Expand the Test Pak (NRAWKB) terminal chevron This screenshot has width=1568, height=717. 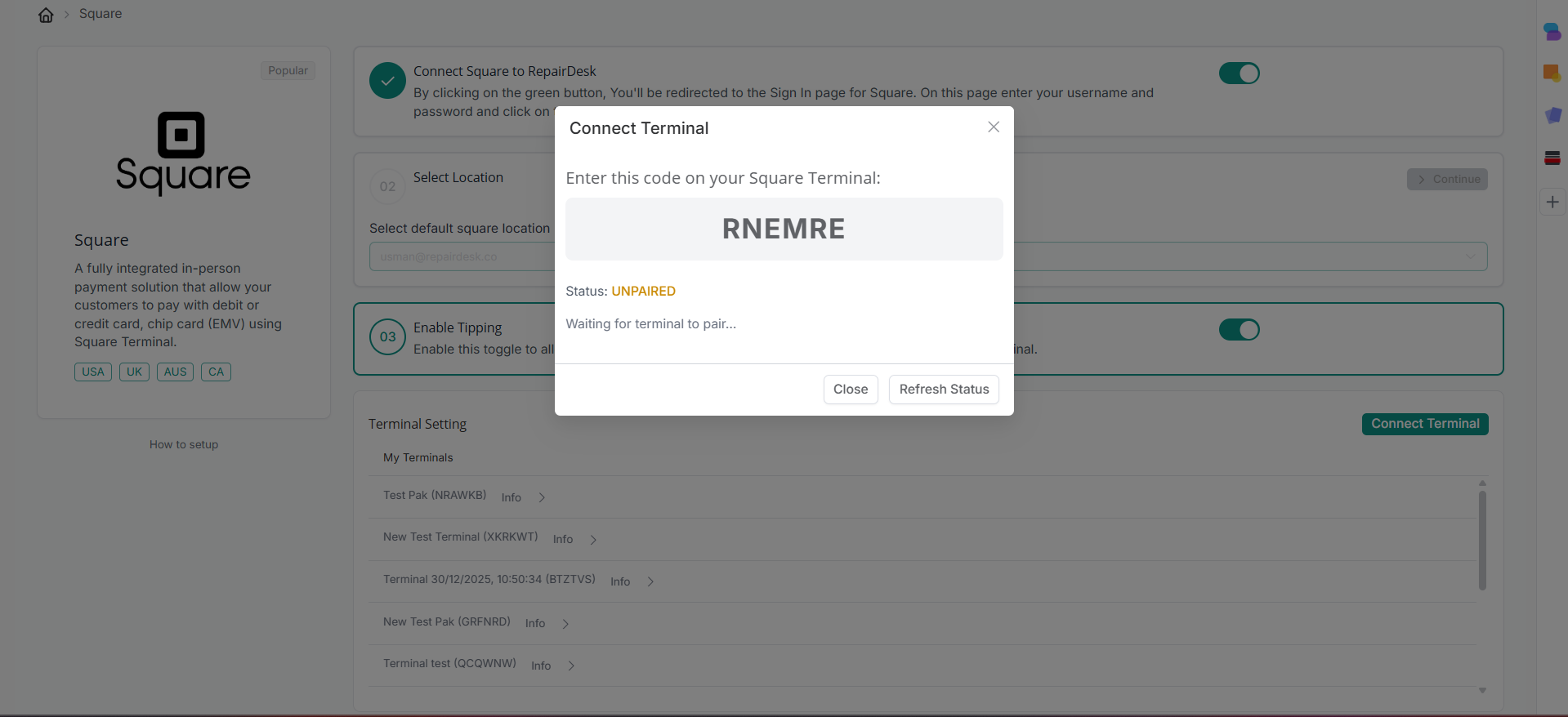coord(542,497)
